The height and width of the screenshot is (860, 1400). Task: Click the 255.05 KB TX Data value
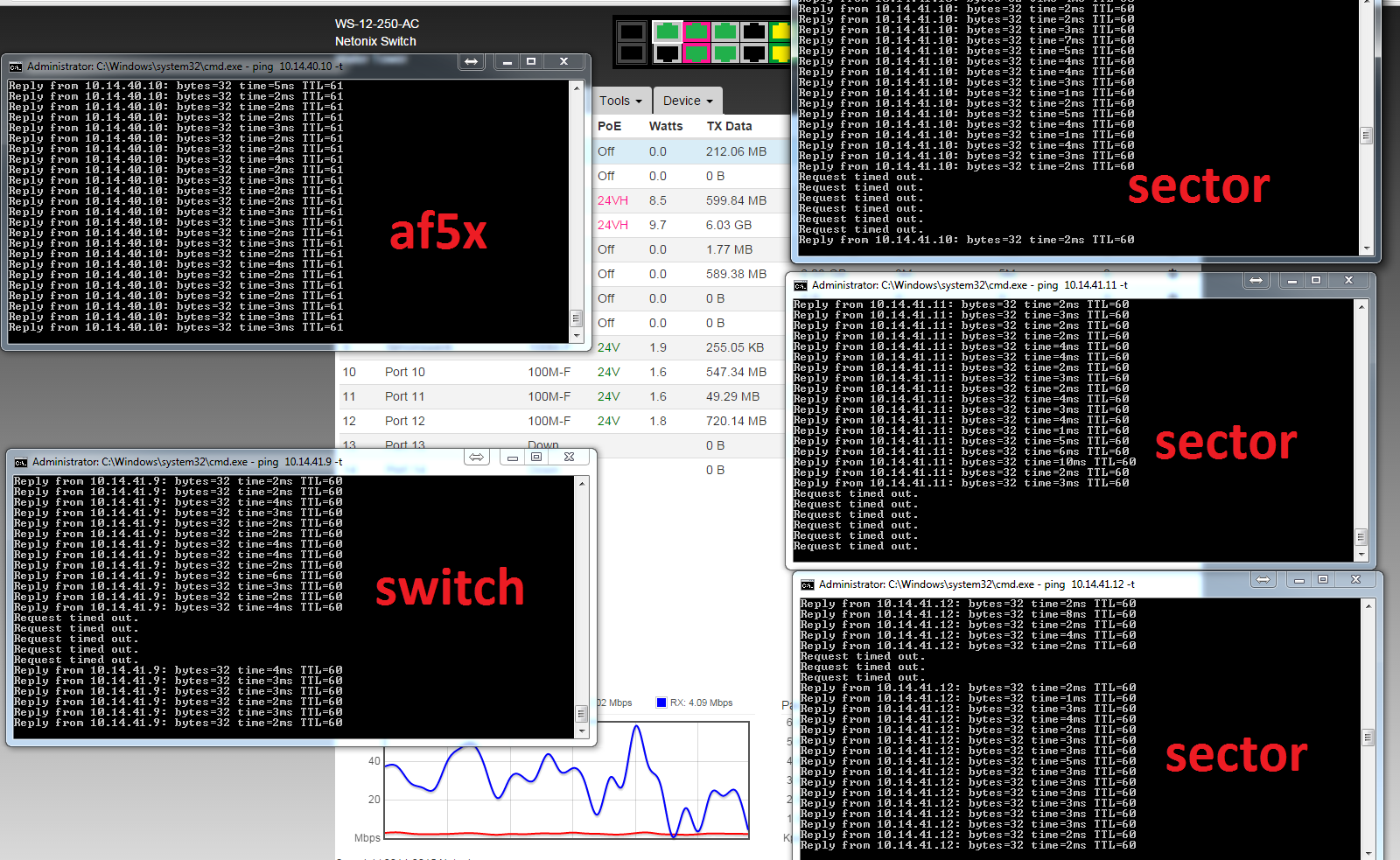[x=735, y=347]
